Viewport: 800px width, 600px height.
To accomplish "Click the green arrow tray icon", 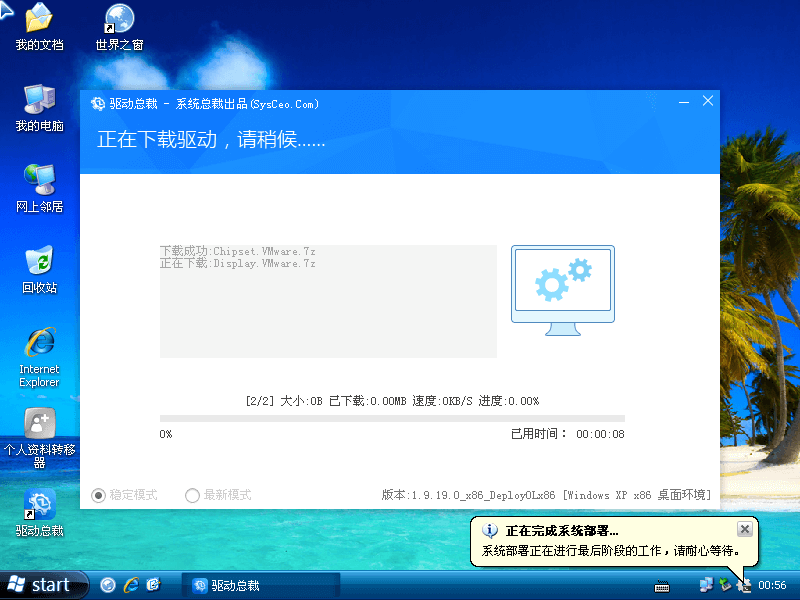I will click(725, 585).
